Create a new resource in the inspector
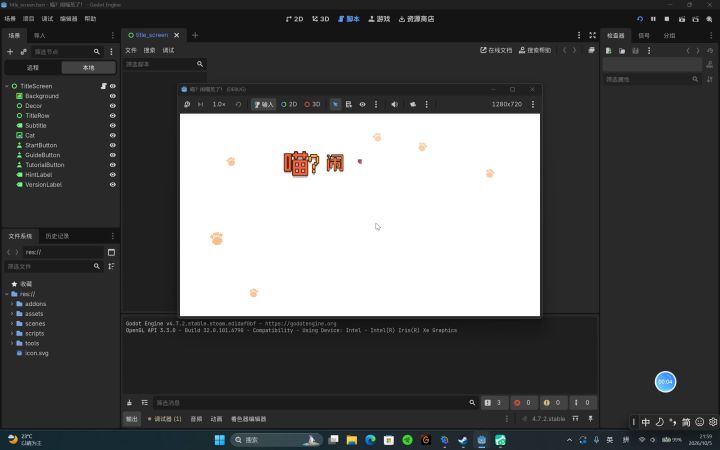The image size is (720, 450). coord(608,51)
